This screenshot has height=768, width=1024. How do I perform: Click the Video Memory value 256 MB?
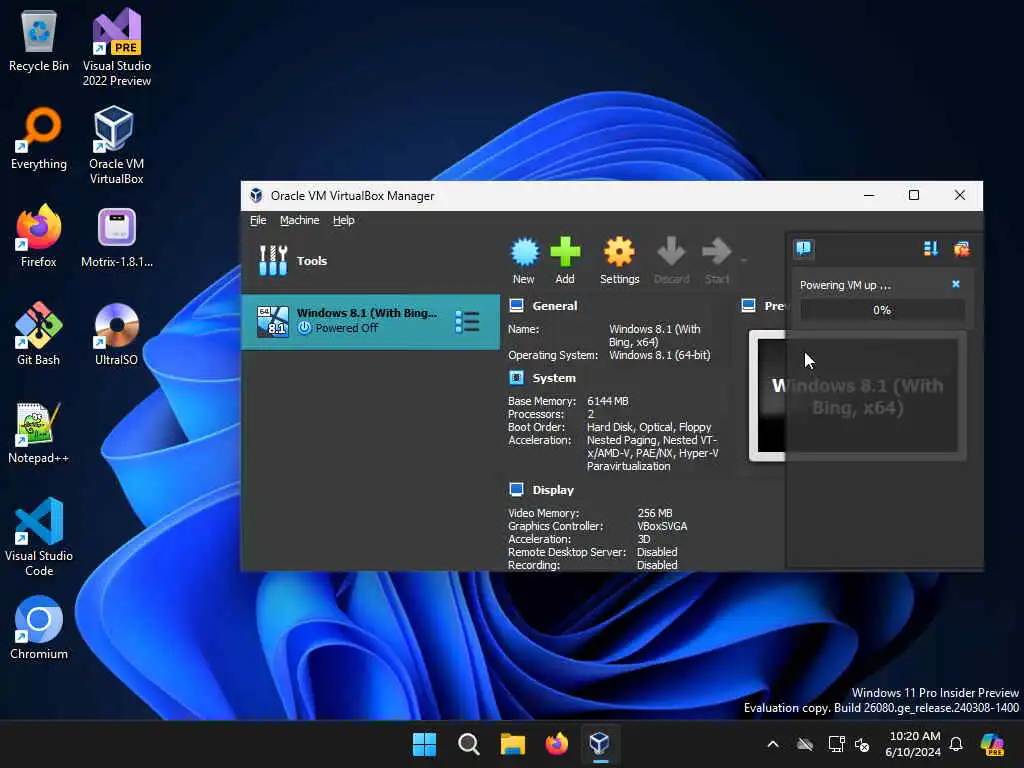pyautogui.click(x=654, y=513)
